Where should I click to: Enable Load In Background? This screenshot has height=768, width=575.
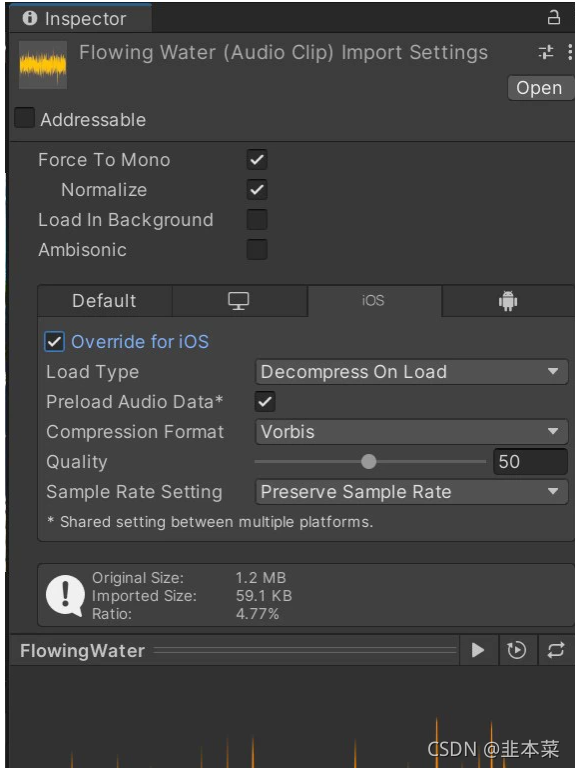point(257,219)
